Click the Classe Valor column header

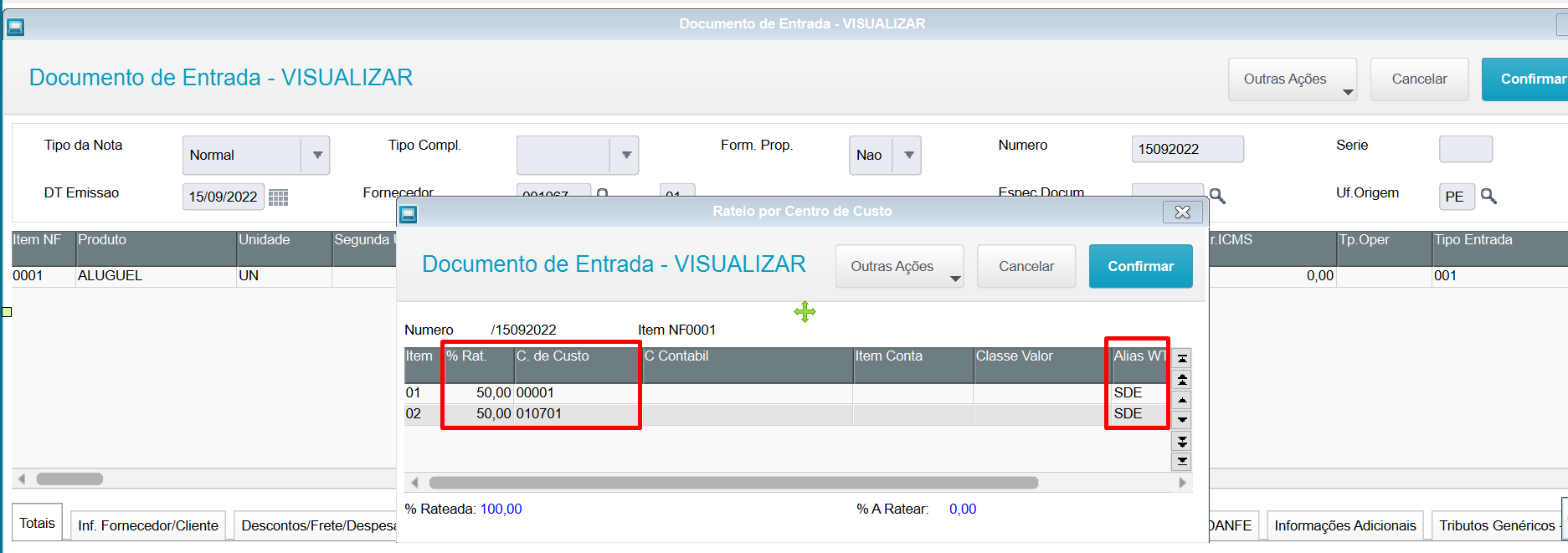point(1042,366)
